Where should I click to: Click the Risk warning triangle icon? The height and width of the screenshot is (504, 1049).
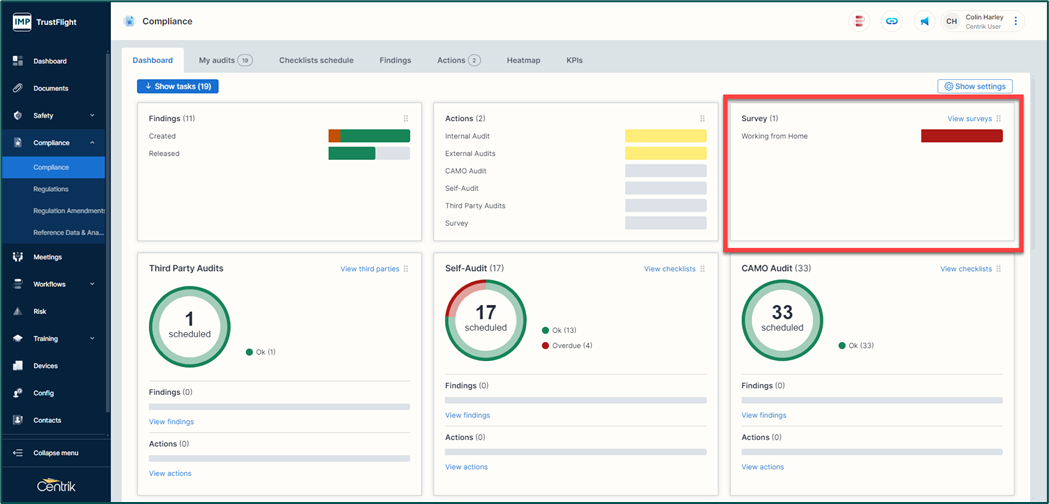tap(18, 311)
